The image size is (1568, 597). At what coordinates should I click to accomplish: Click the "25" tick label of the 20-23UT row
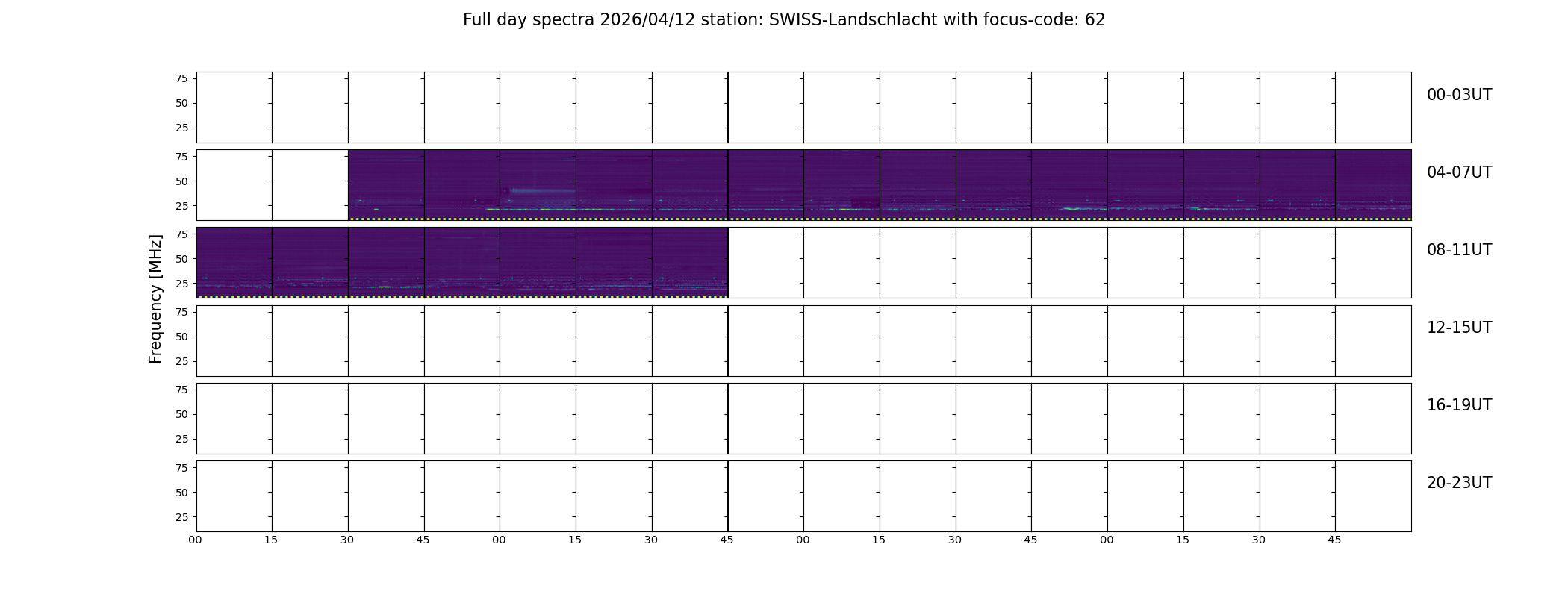tap(181, 516)
